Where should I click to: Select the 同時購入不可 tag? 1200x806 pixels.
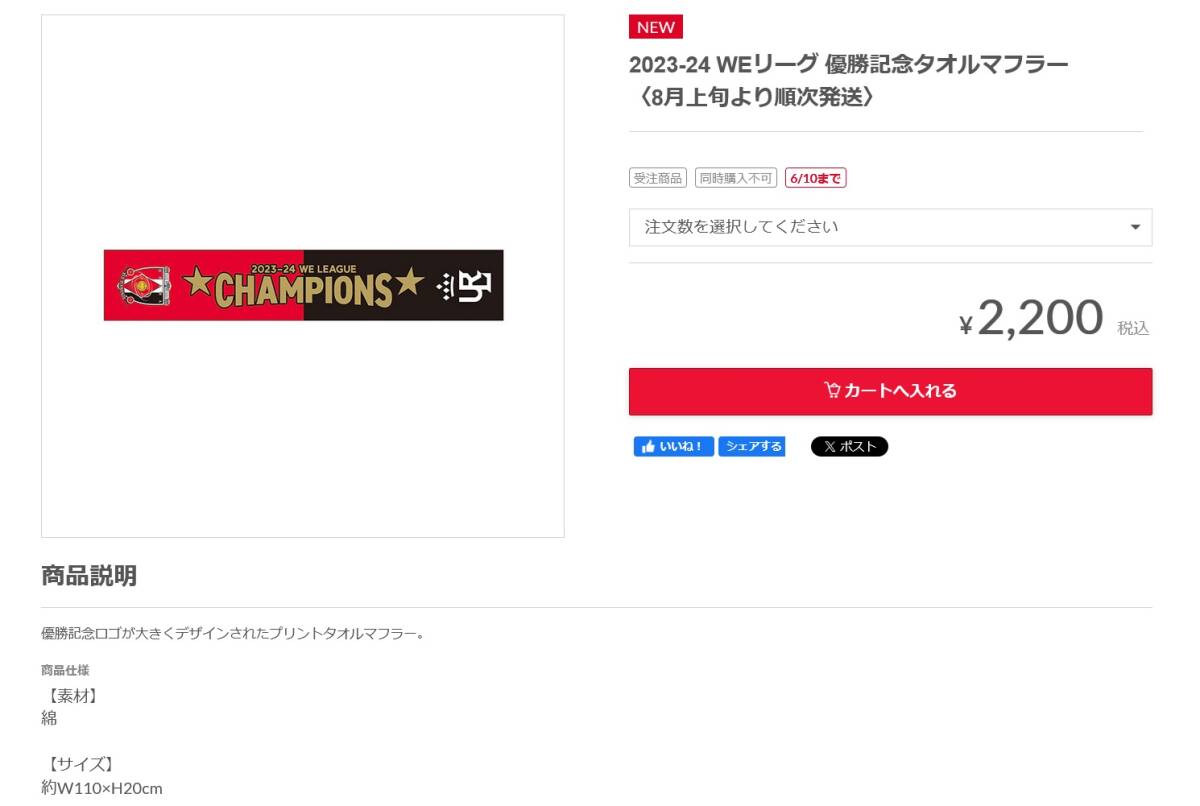[x=735, y=178]
